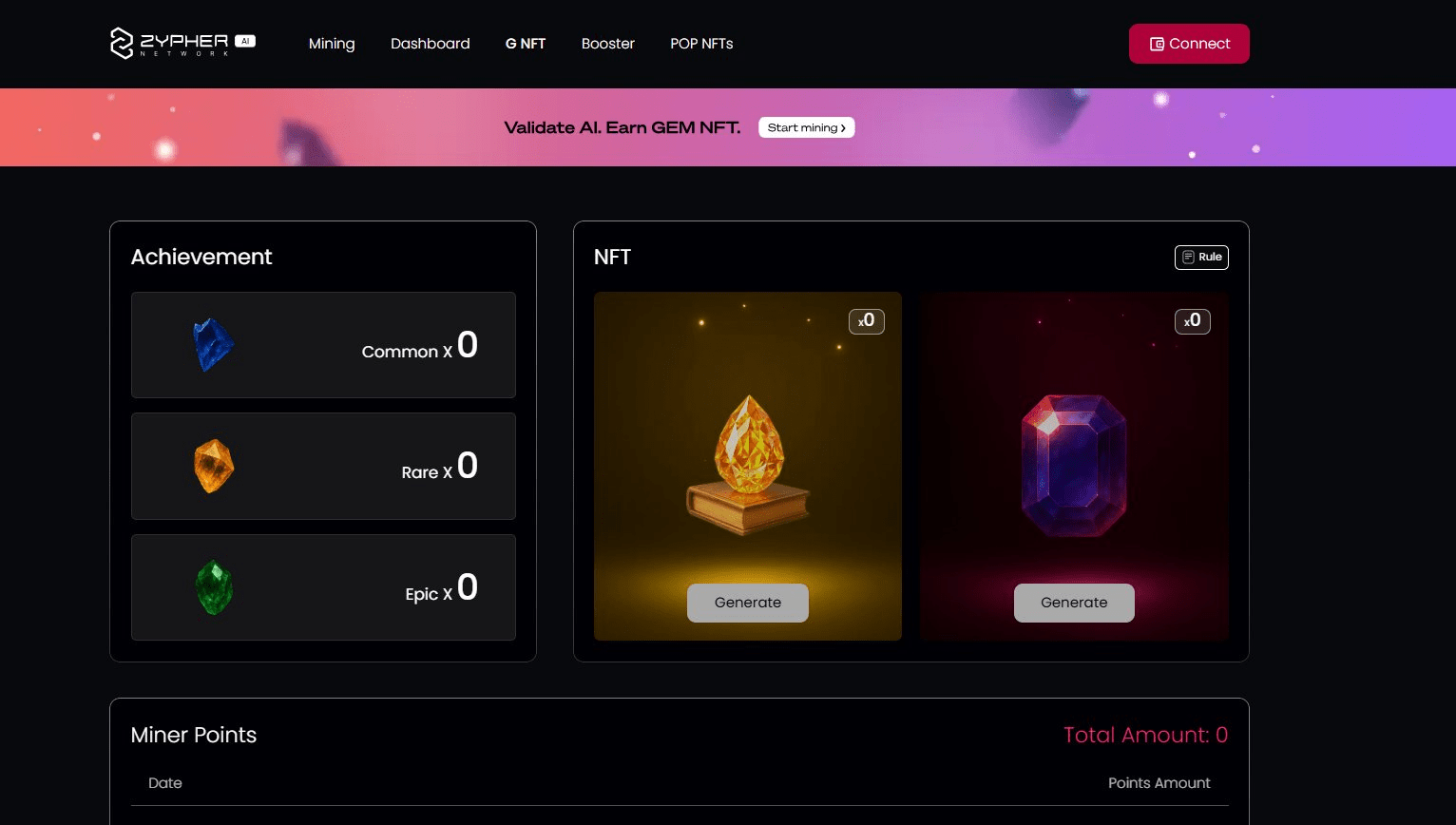Generate the golden gem NFT
The image size is (1456, 825).
(748, 603)
